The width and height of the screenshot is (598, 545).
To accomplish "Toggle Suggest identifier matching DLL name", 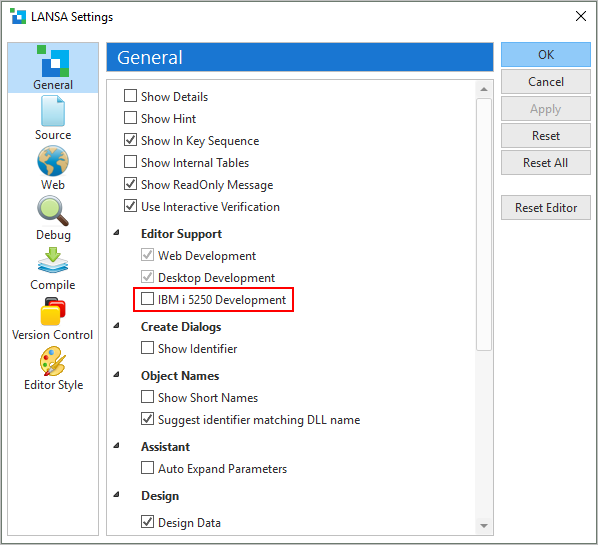I will [147, 419].
